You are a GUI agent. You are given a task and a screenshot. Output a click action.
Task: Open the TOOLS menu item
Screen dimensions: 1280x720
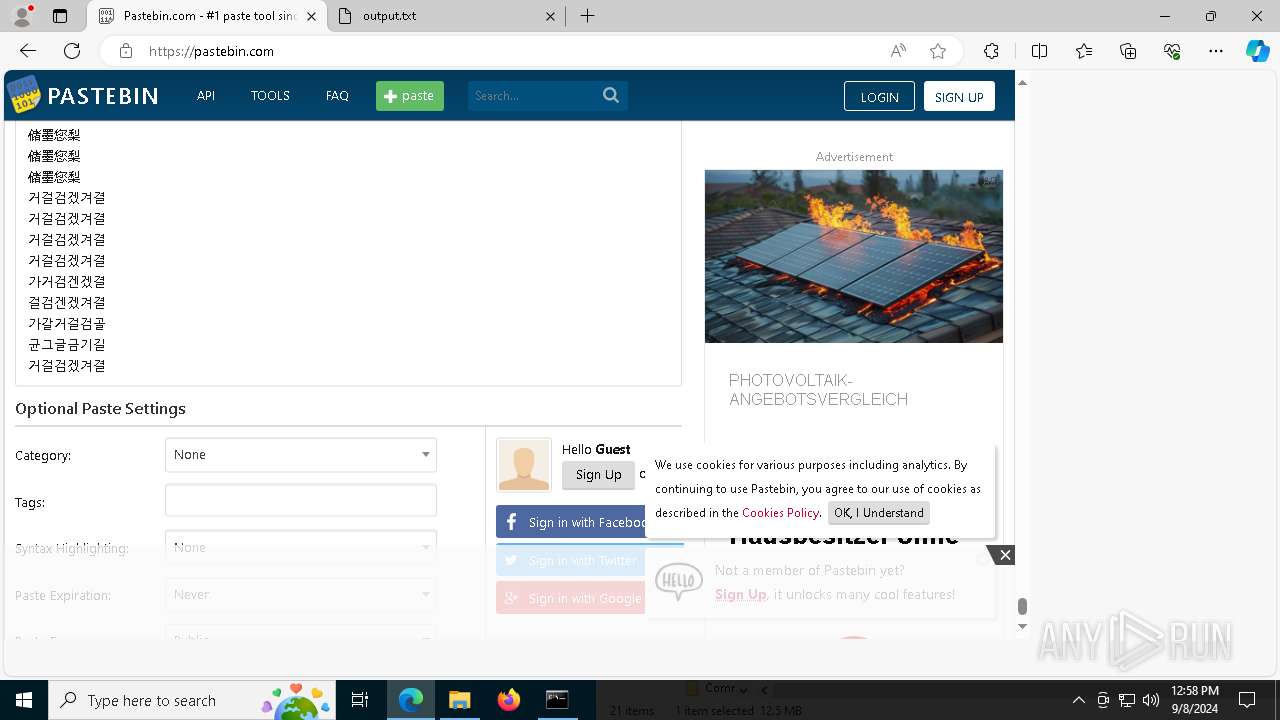(270, 96)
